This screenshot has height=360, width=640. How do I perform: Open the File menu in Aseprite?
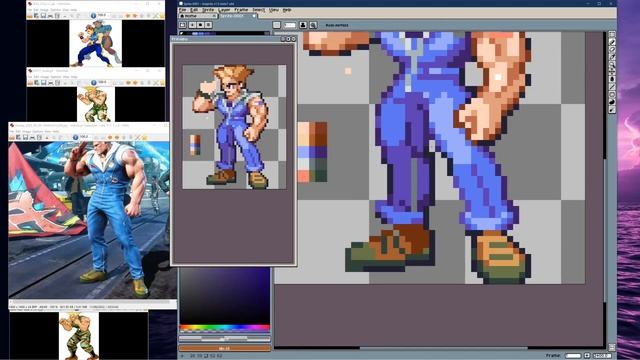click(182, 10)
